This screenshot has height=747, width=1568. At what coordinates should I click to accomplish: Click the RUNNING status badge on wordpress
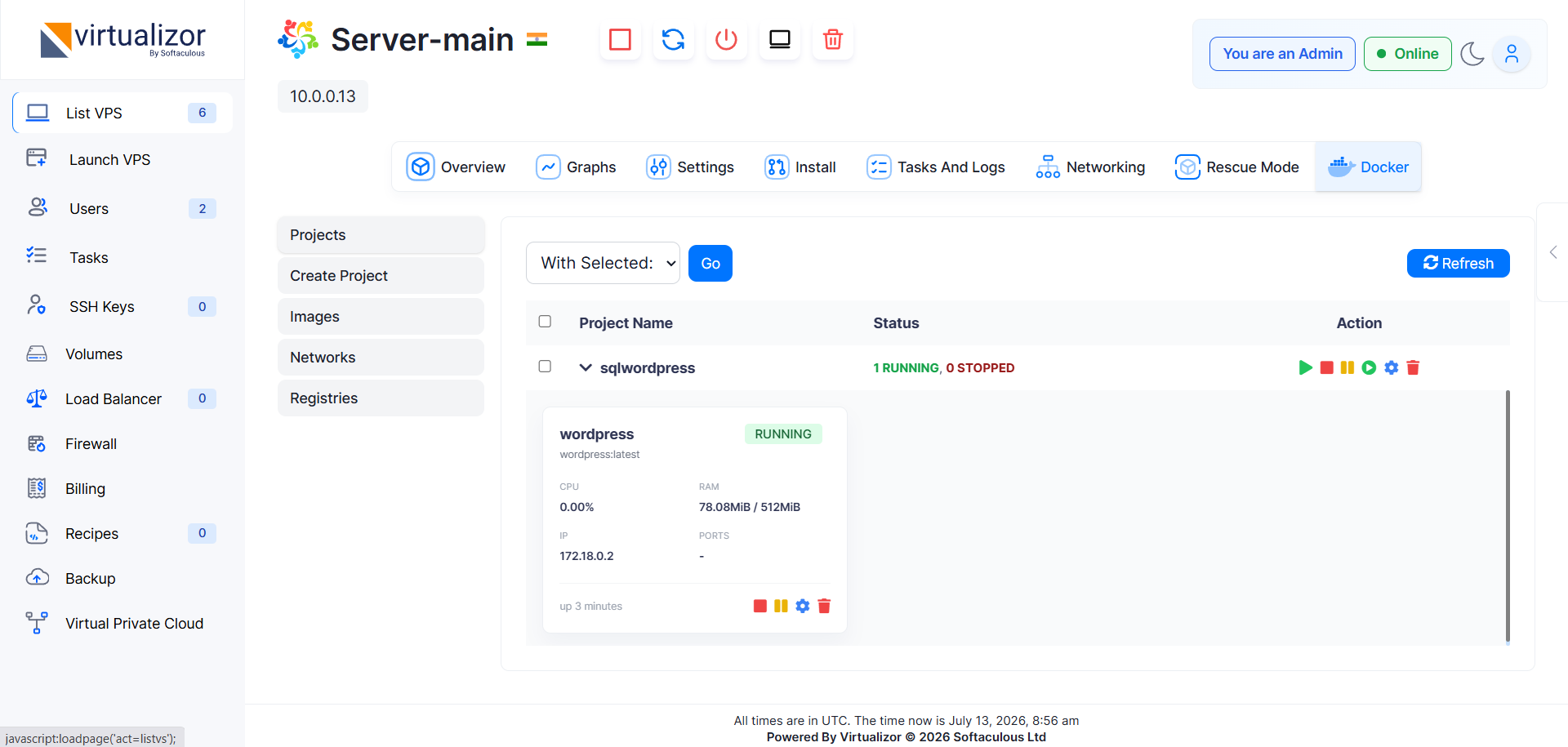(783, 434)
